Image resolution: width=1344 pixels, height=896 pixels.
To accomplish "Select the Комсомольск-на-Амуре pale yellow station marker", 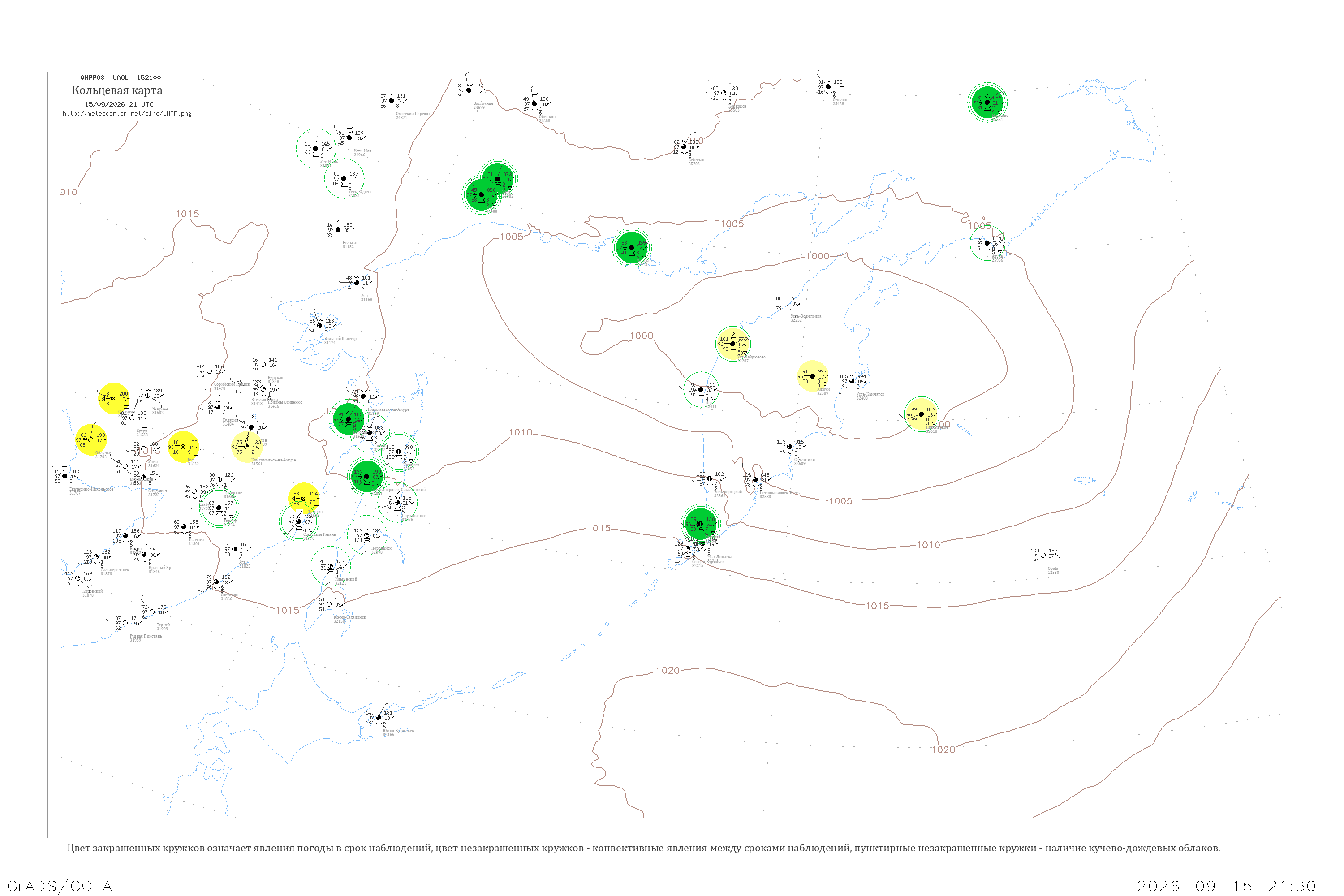I will [247, 447].
